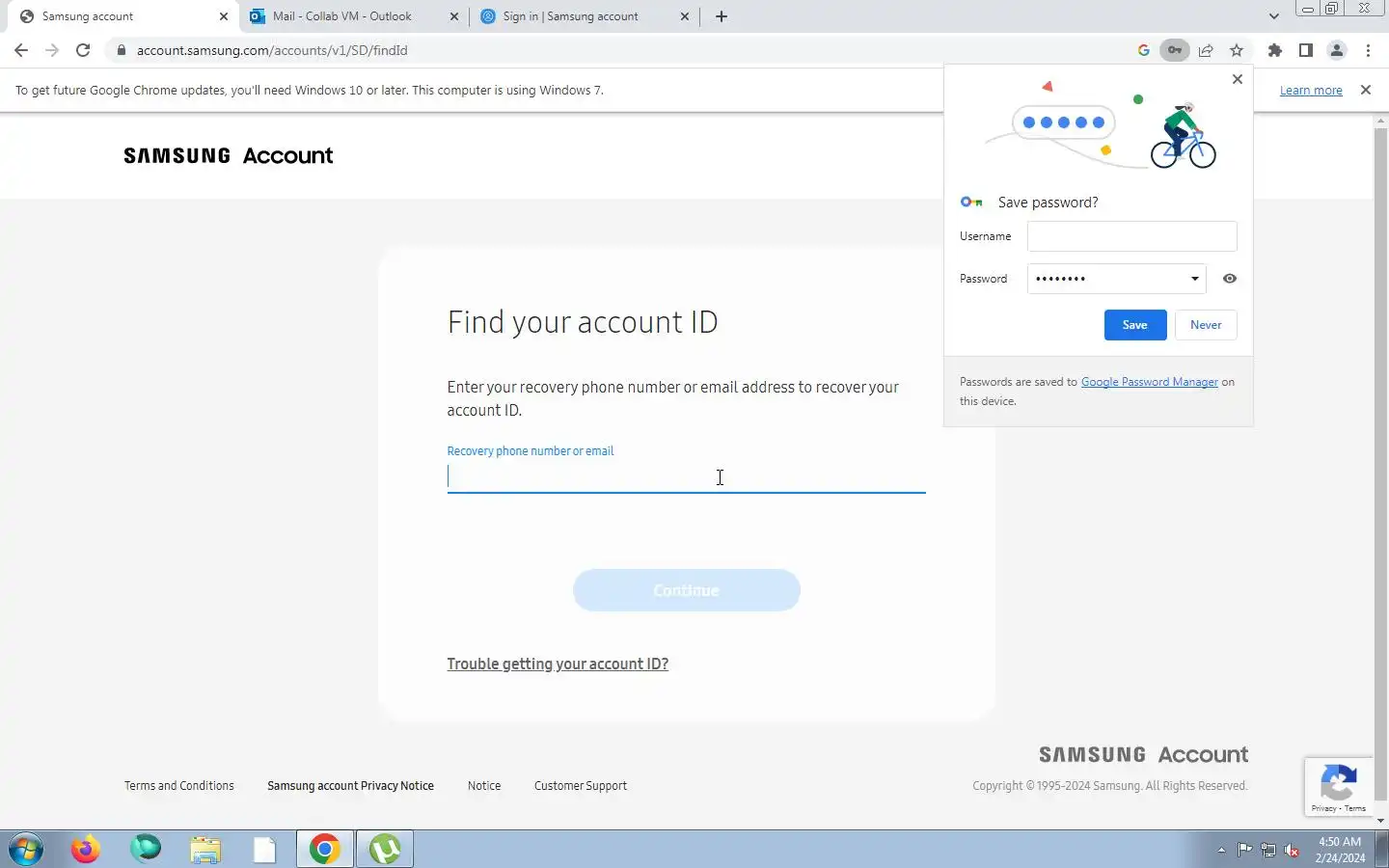Open the Chrome profile avatar
Viewport: 1389px width, 868px height.
click(1337, 50)
